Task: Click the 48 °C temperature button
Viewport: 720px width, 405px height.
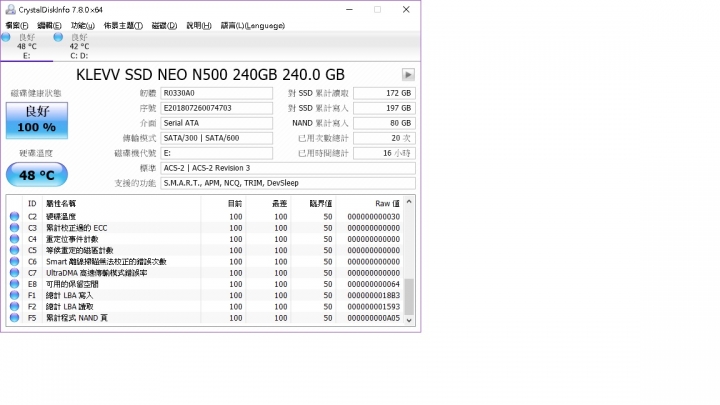Action: click(37, 175)
